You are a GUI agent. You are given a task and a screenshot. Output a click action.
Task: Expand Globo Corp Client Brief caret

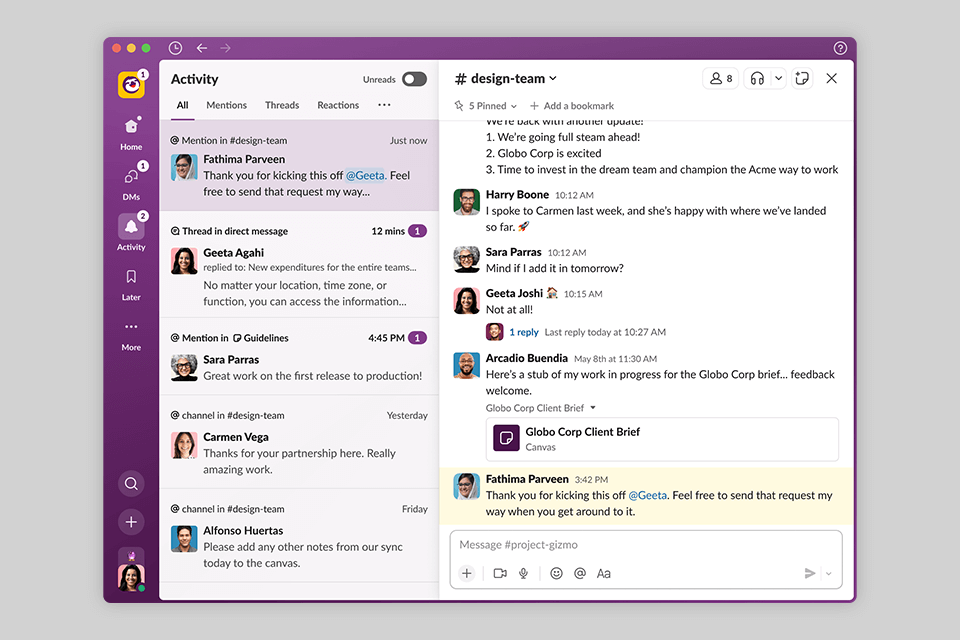click(x=593, y=408)
